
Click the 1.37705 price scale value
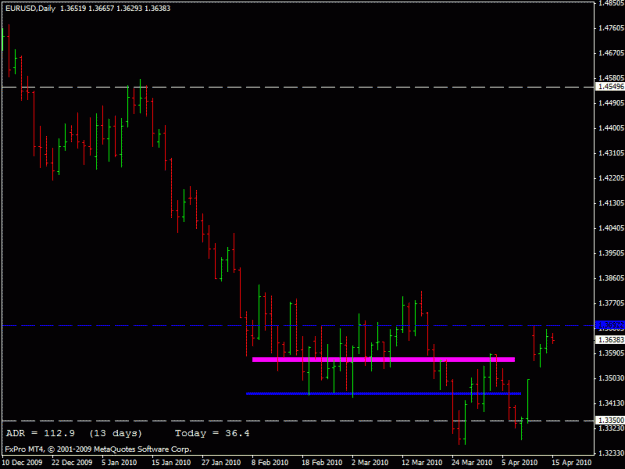click(611, 303)
